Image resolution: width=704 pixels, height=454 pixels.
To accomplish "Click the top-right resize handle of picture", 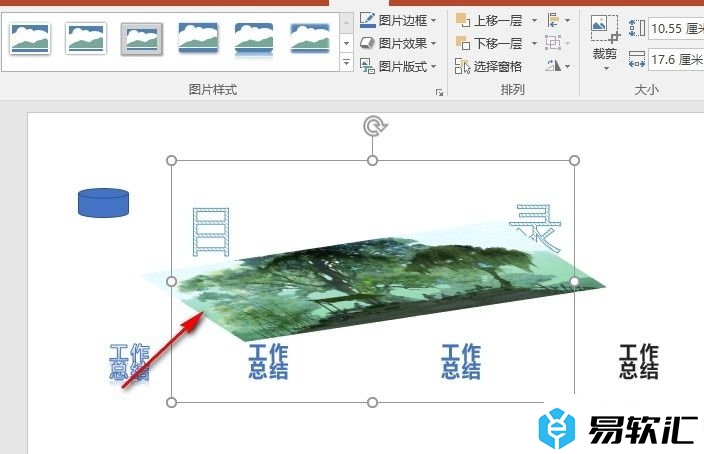I will [x=574, y=160].
